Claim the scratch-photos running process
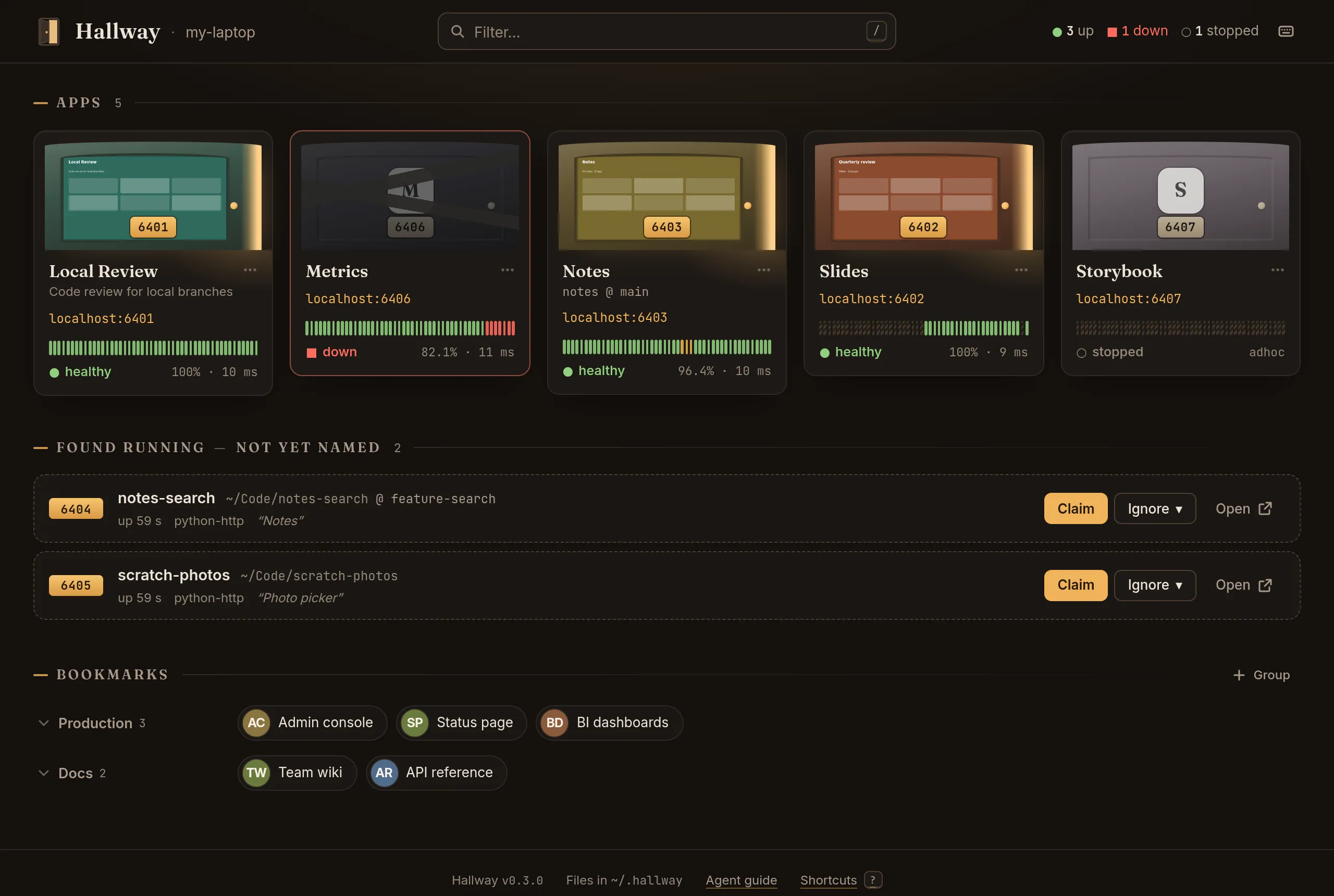 pos(1075,585)
